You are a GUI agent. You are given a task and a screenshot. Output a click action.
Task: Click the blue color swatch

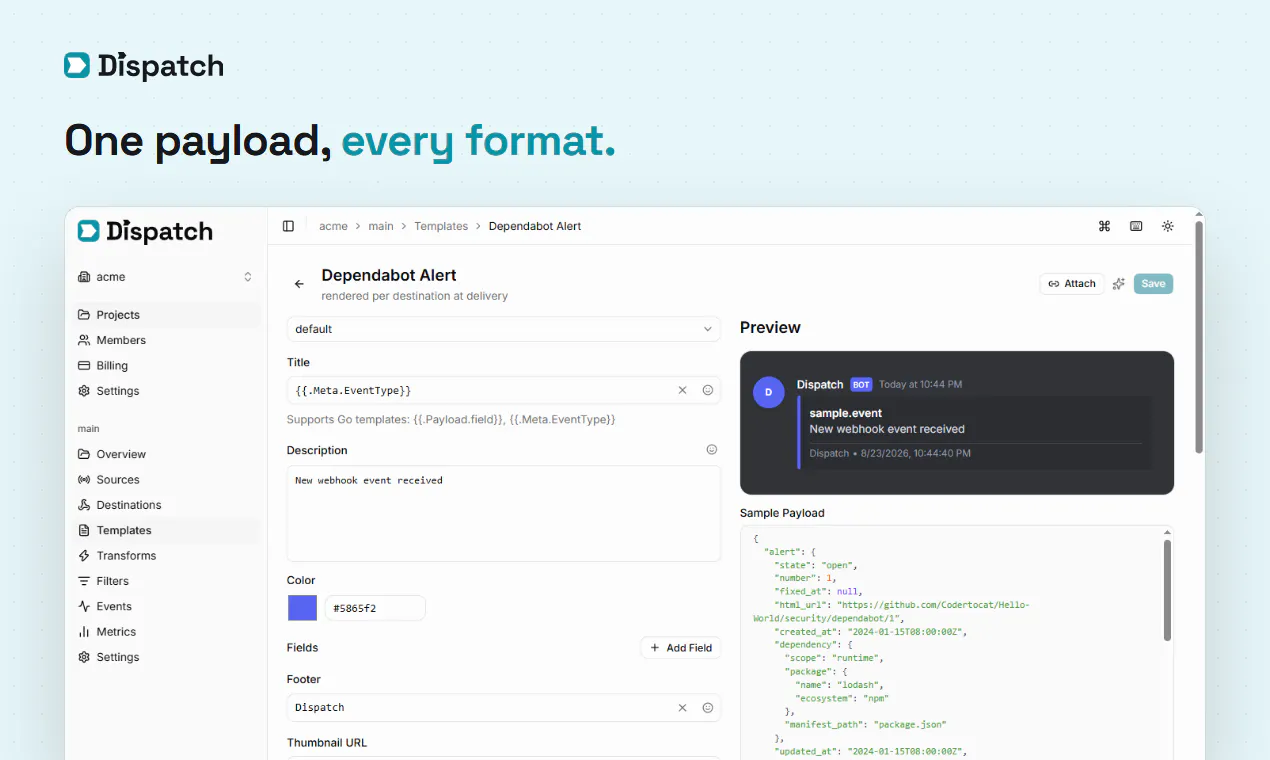tap(302, 608)
